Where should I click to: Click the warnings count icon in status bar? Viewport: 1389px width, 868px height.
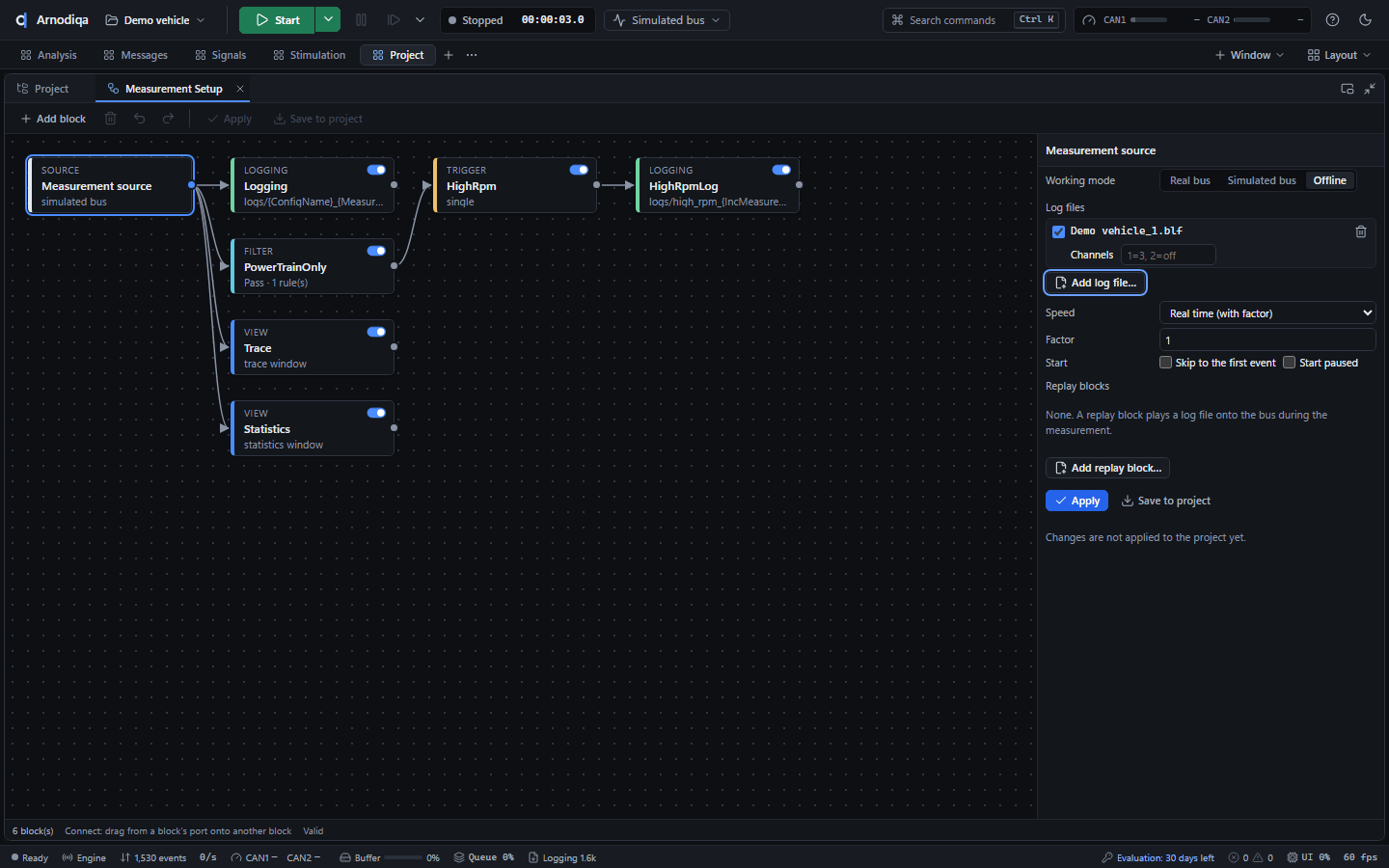tap(1258, 857)
